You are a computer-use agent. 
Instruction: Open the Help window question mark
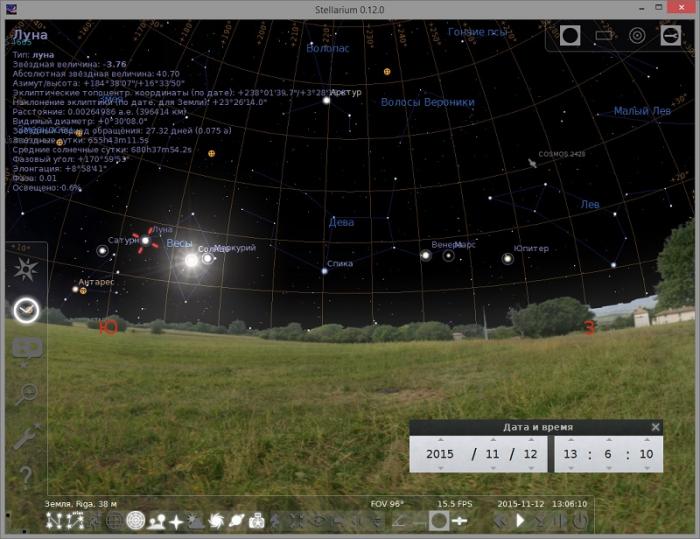click(26, 477)
